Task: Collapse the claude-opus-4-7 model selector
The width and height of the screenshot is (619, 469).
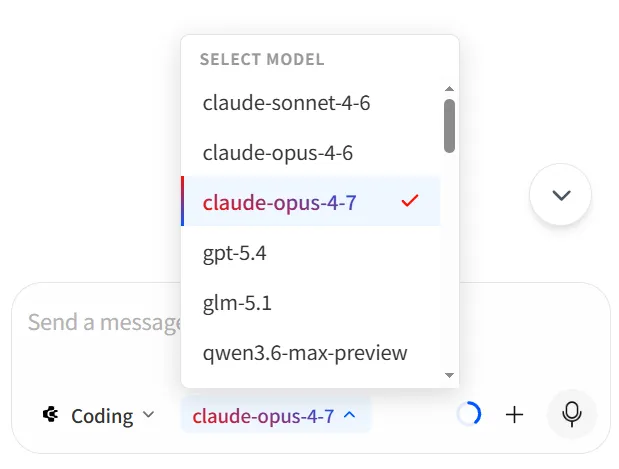Action: point(263,415)
